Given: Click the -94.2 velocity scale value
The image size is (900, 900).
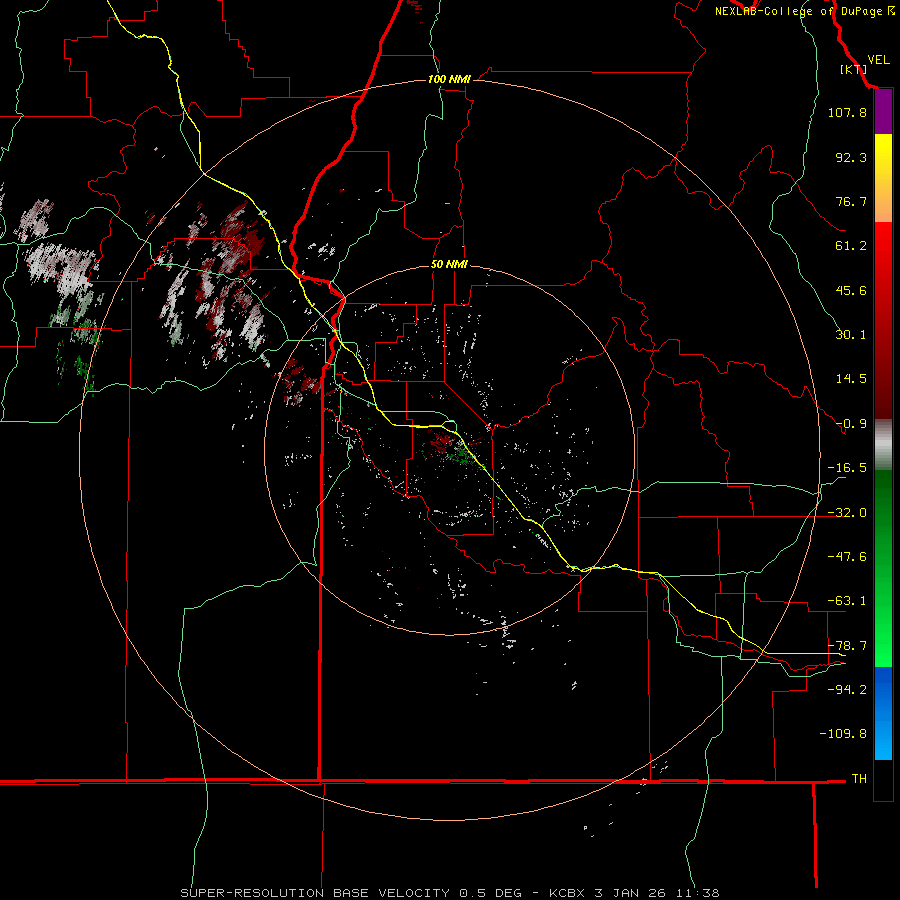Looking at the screenshot, I should (847, 690).
